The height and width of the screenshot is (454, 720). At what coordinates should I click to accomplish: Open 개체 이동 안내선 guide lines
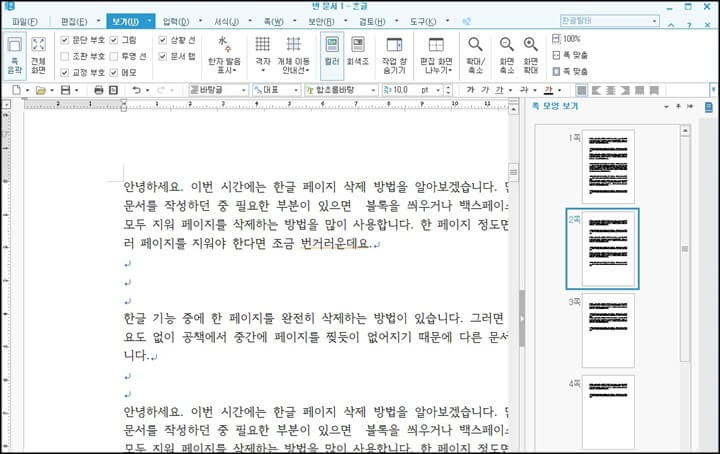293,56
